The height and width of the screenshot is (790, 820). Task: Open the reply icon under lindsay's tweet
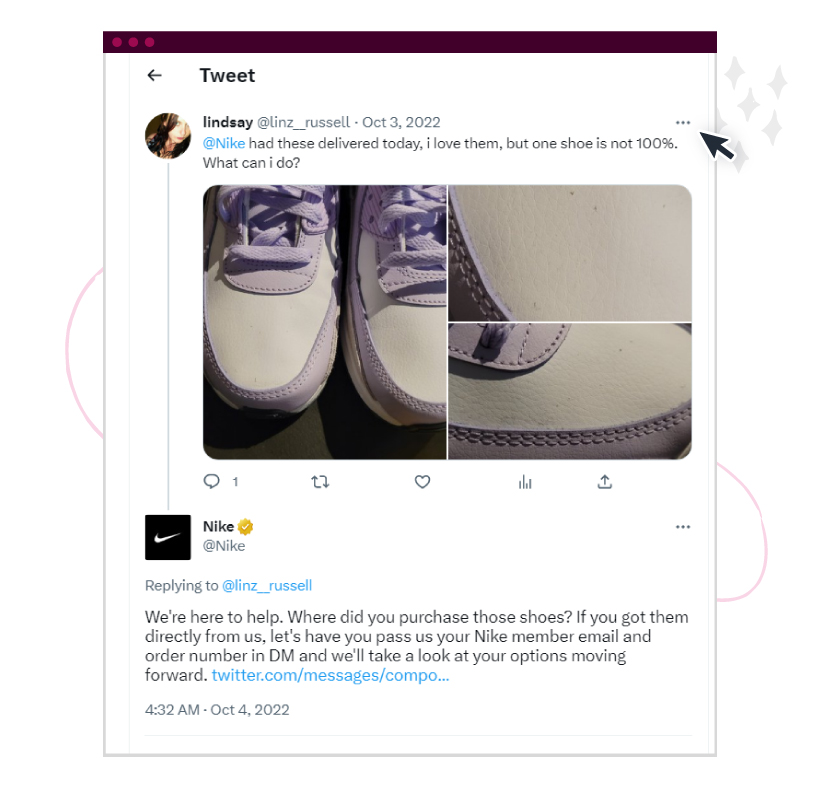(211, 481)
